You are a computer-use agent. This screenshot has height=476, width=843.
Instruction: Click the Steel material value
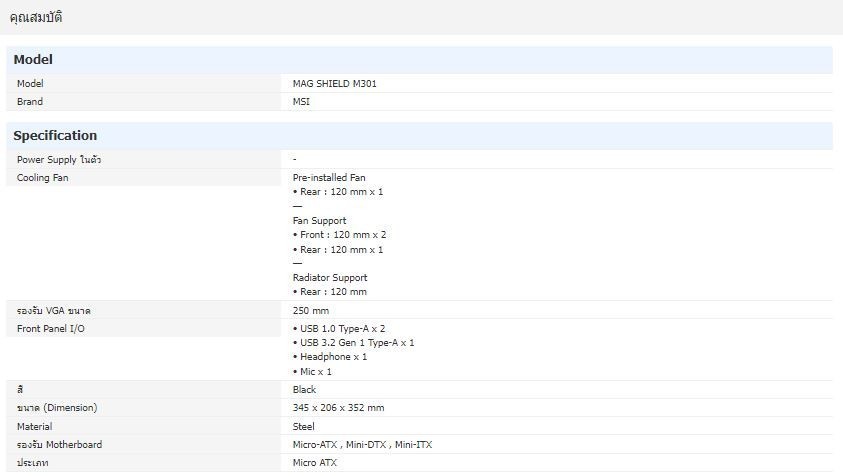point(303,427)
